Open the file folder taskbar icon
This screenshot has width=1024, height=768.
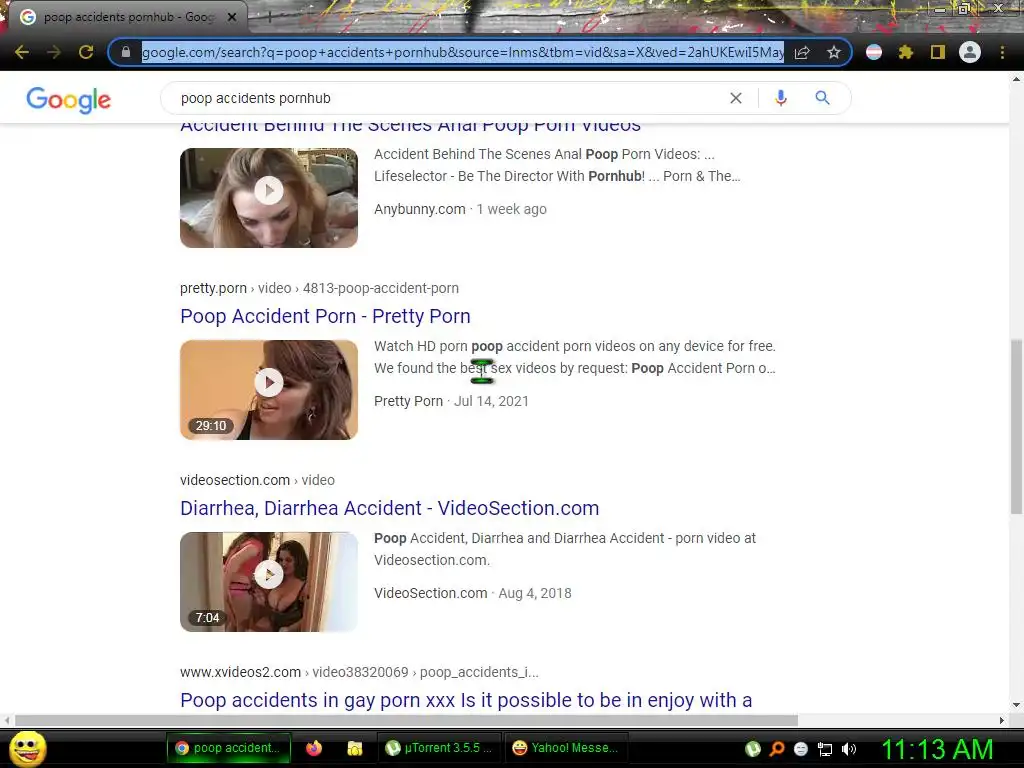click(x=355, y=748)
